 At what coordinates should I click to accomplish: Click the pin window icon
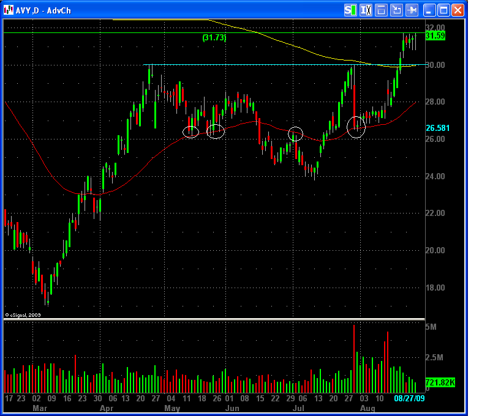click(x=412, y=10)
